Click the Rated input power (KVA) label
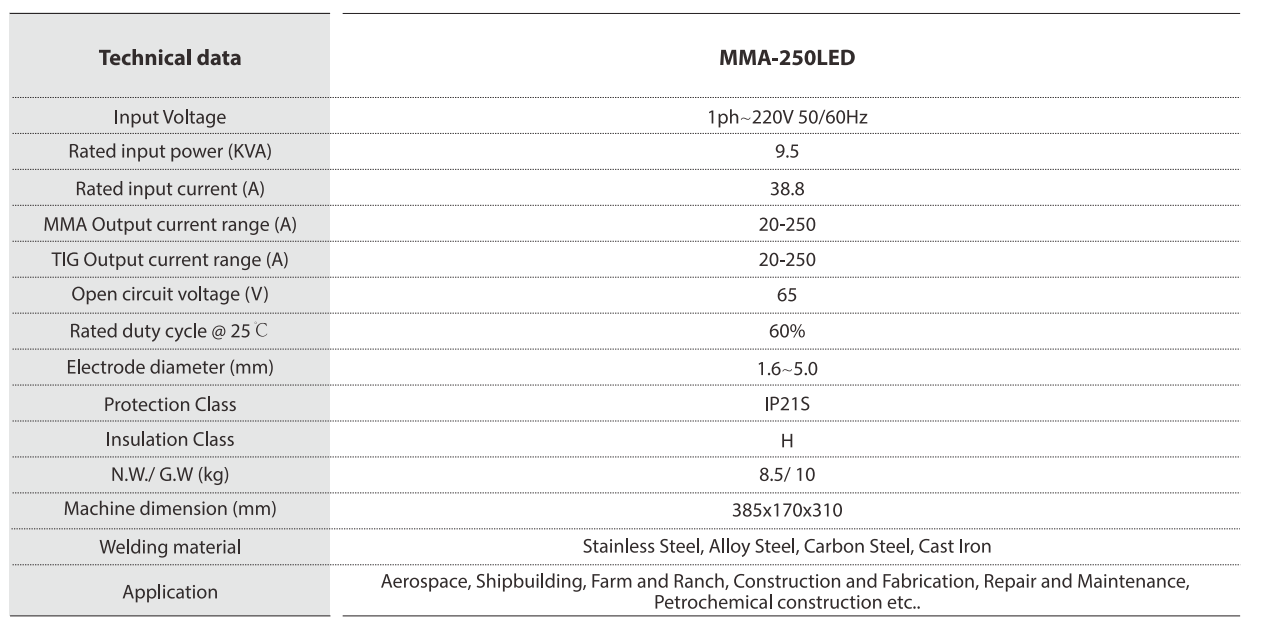This screenshot has width=1264, height=626. [170, 152]
